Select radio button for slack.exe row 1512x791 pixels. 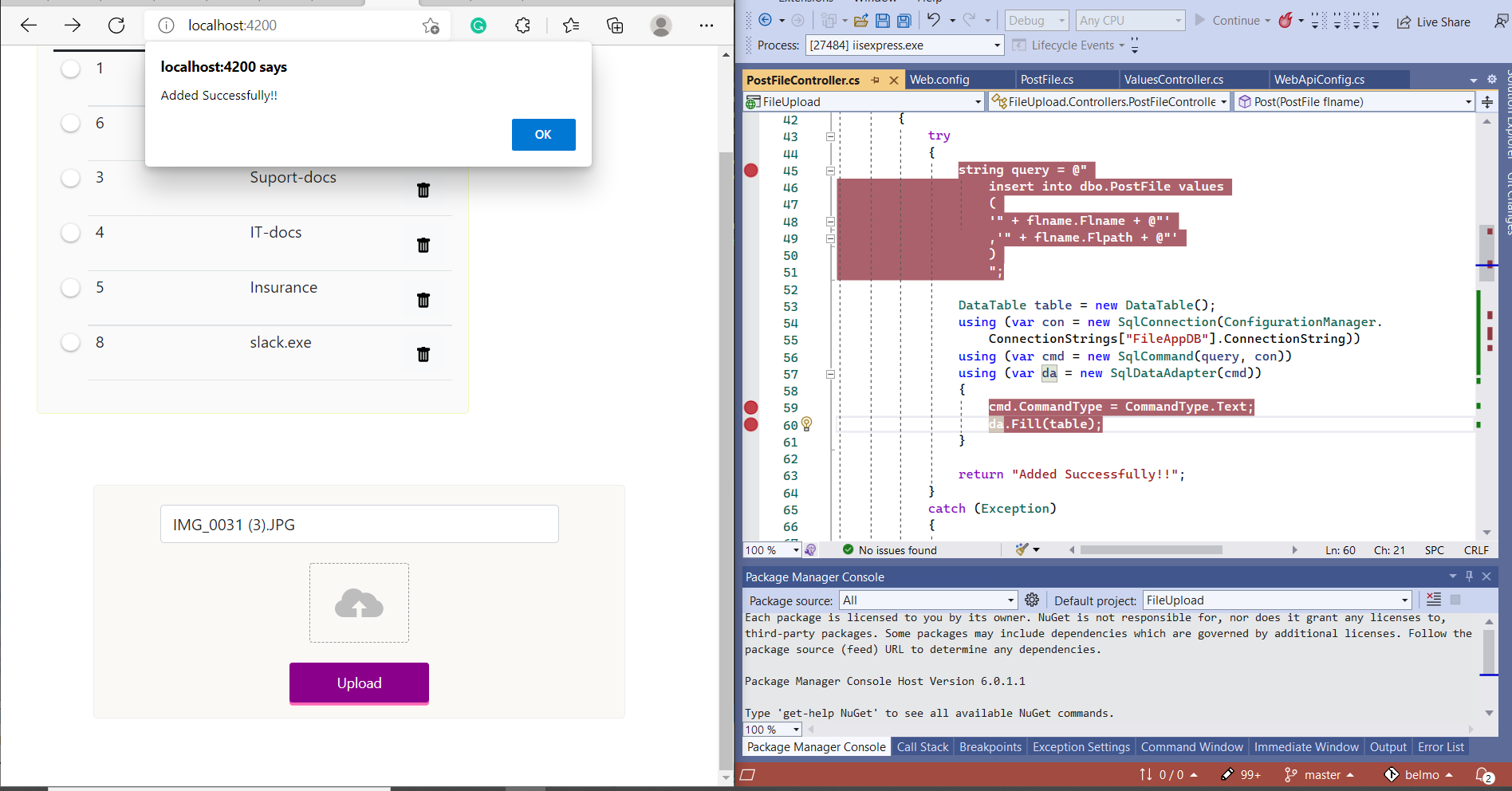coord(71,343)
